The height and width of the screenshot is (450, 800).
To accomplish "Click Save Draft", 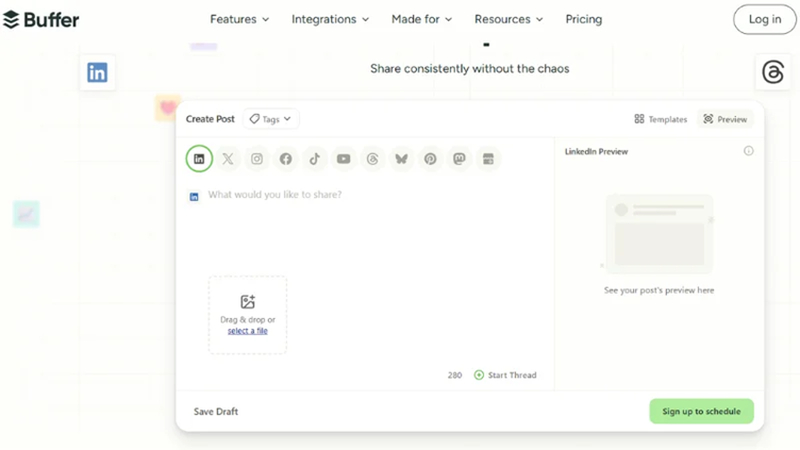I will coord(216,411).
